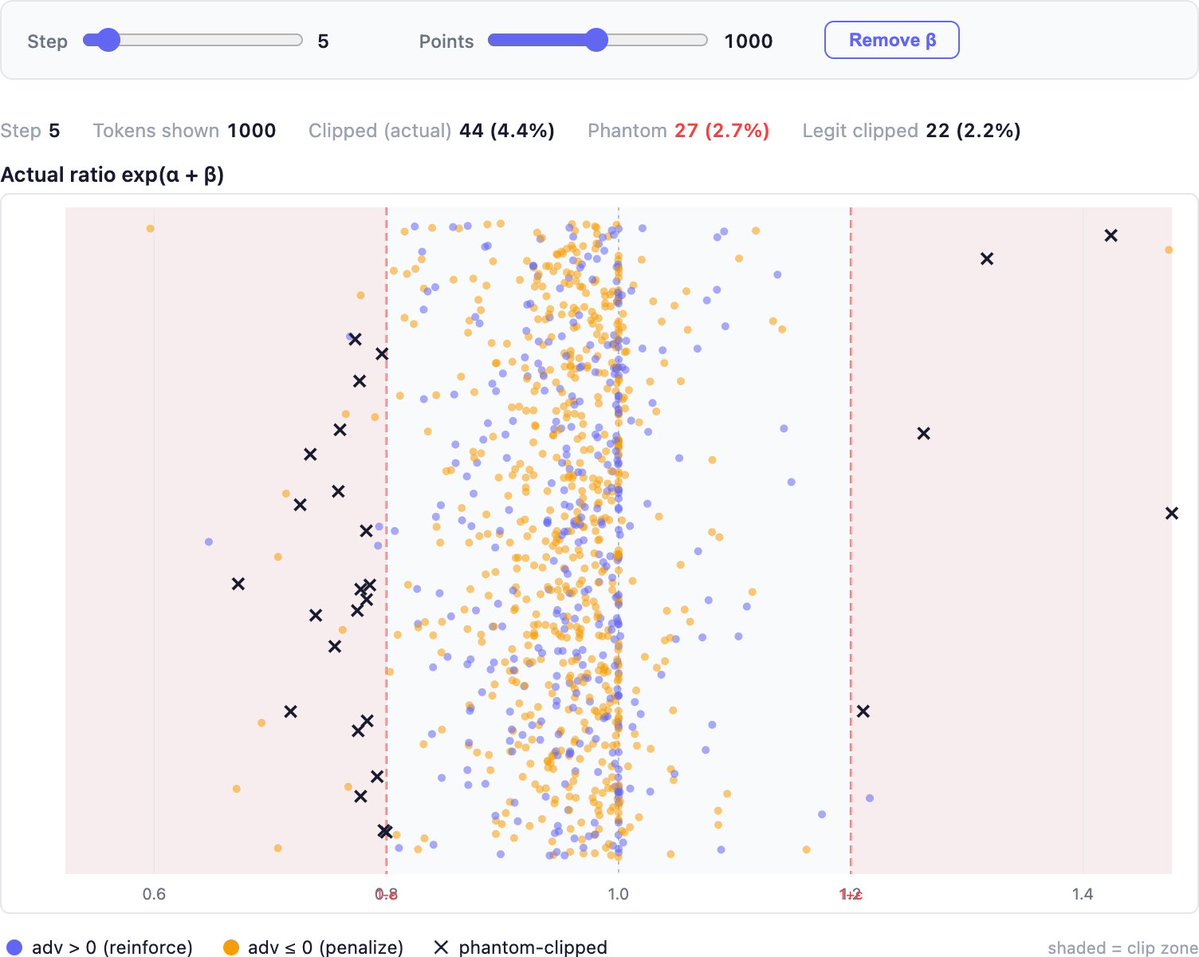Select the topmost phantom-clipped X near 1.4

(1110, 236)
